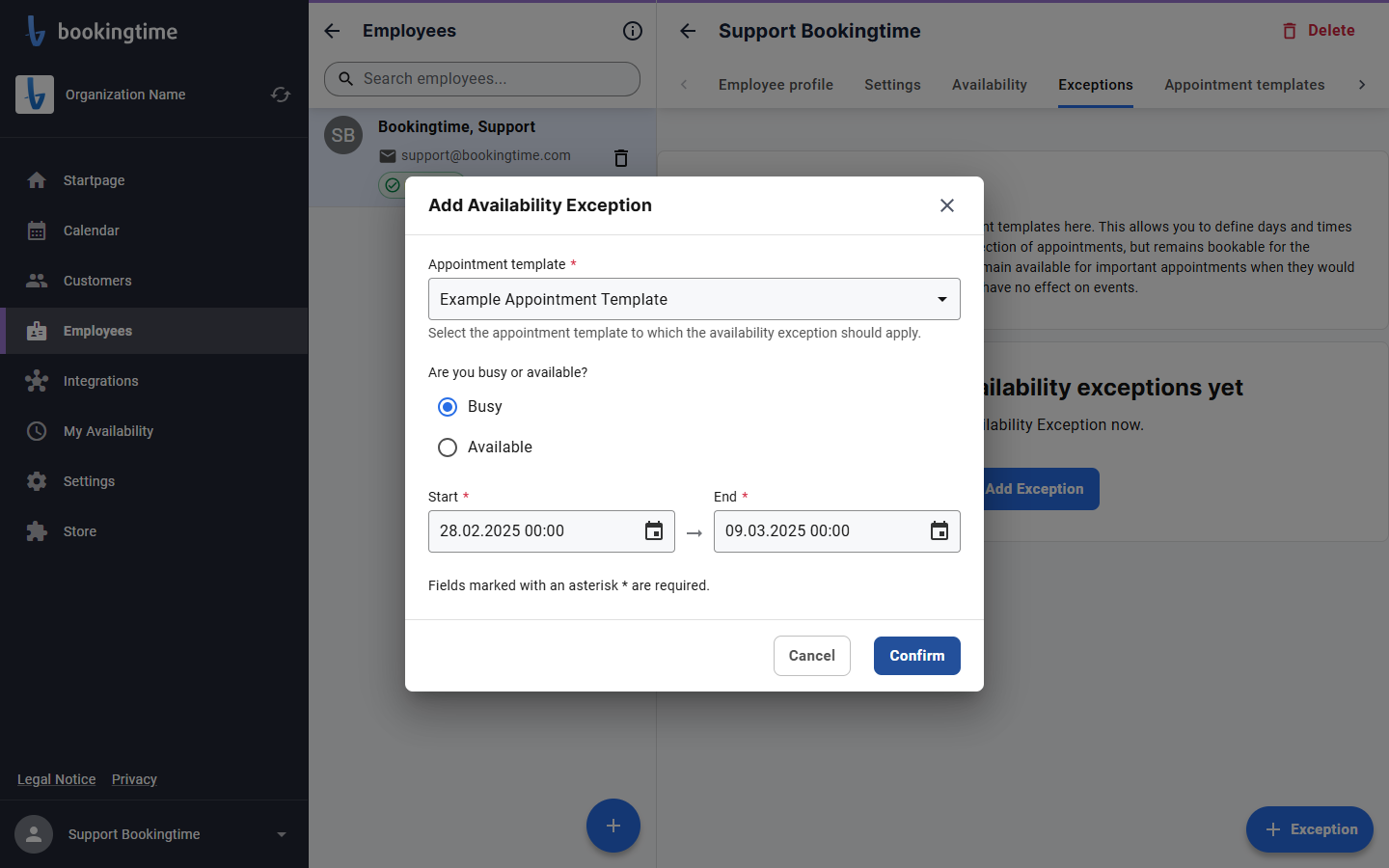Focus the Search employees field
The height and width of the screenshot is (868, 1389).
tap(482, 79)
